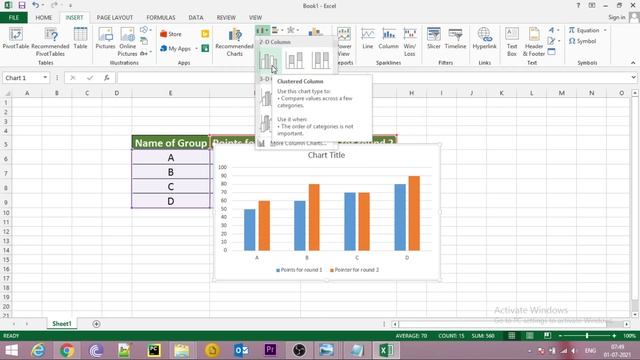Image resolution: width=640 pixels, height=360 pixels.
Task: Expand the formula bar
Action: pos(633,78)
